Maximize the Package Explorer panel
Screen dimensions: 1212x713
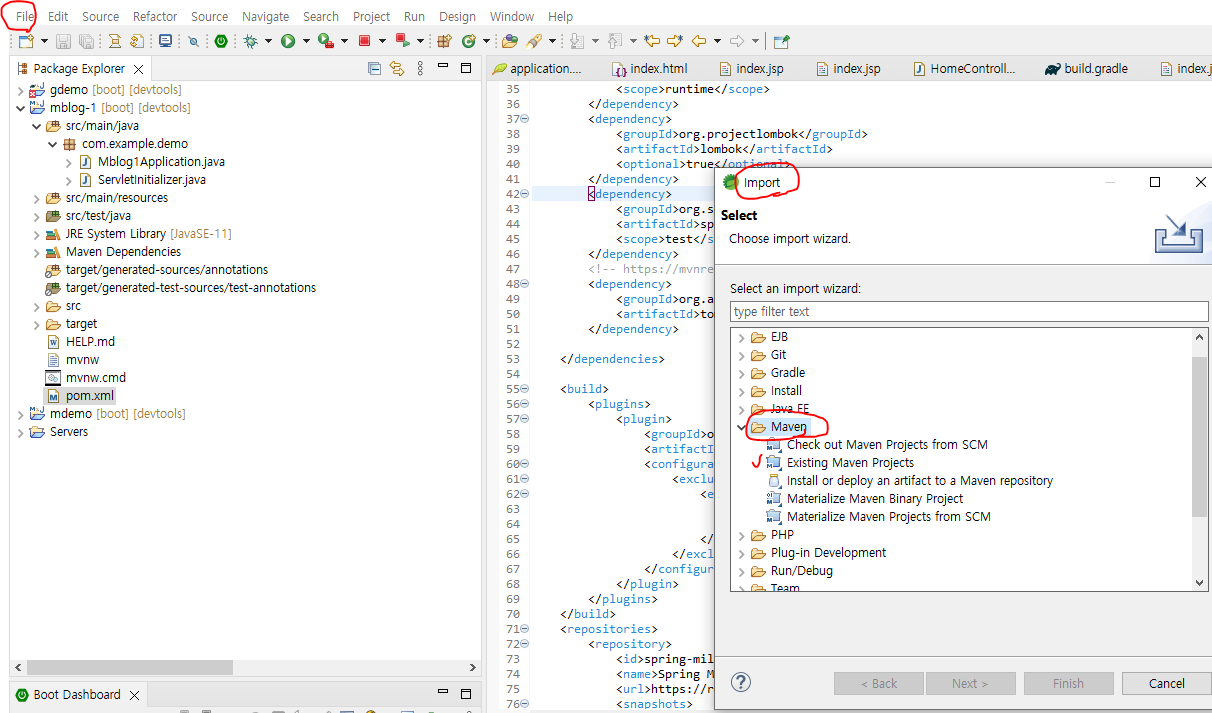[466, 68]
